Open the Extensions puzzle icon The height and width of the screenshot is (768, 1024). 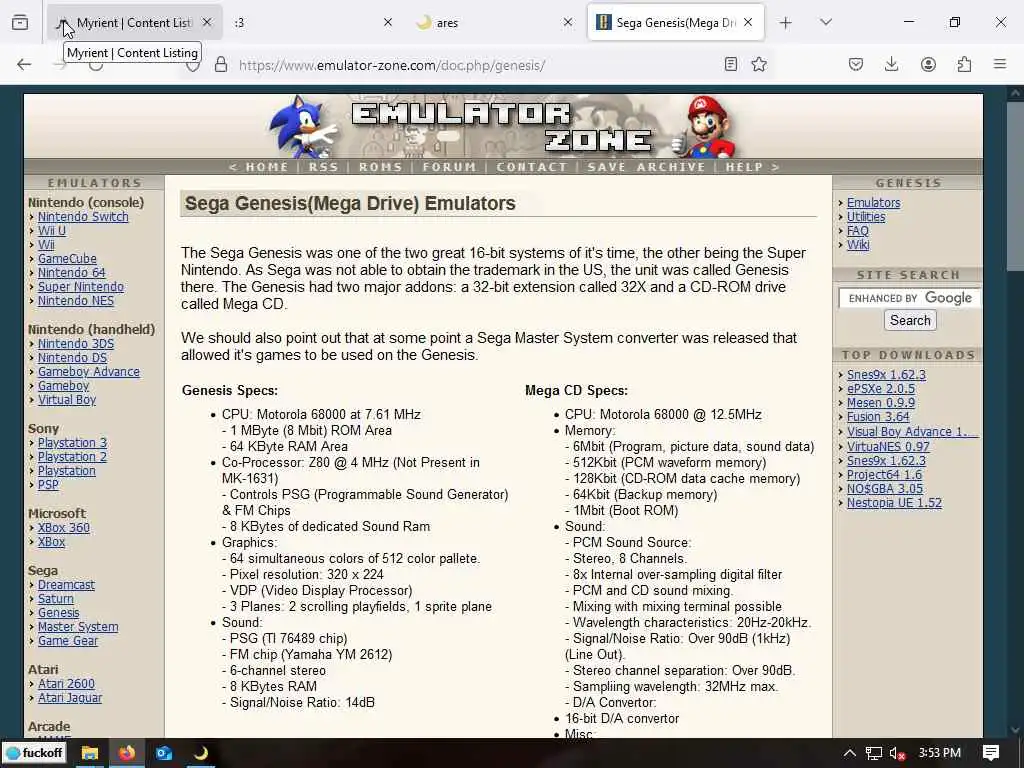click(964, 64)
